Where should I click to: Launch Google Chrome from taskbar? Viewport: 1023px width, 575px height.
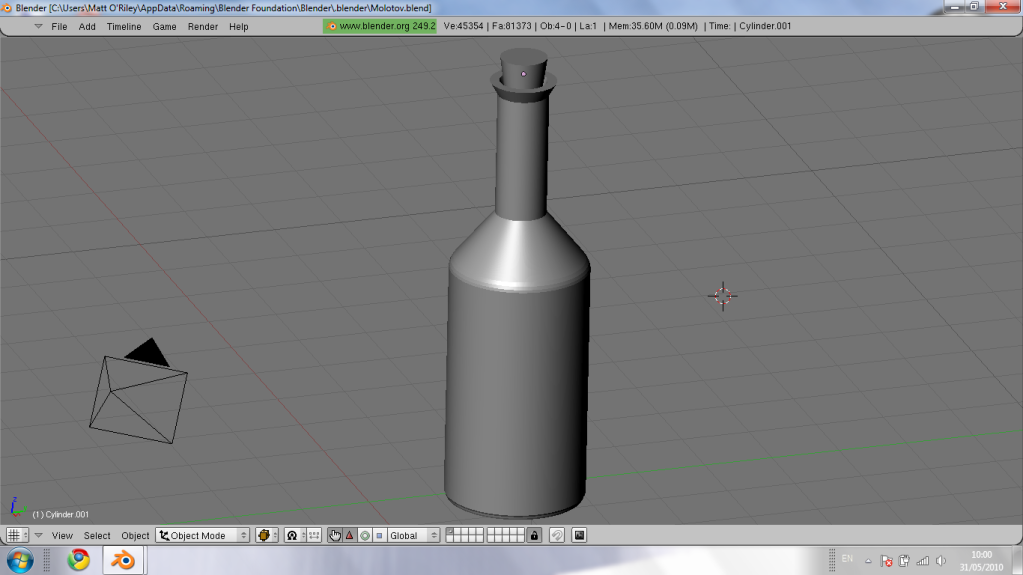coord(79,560)
